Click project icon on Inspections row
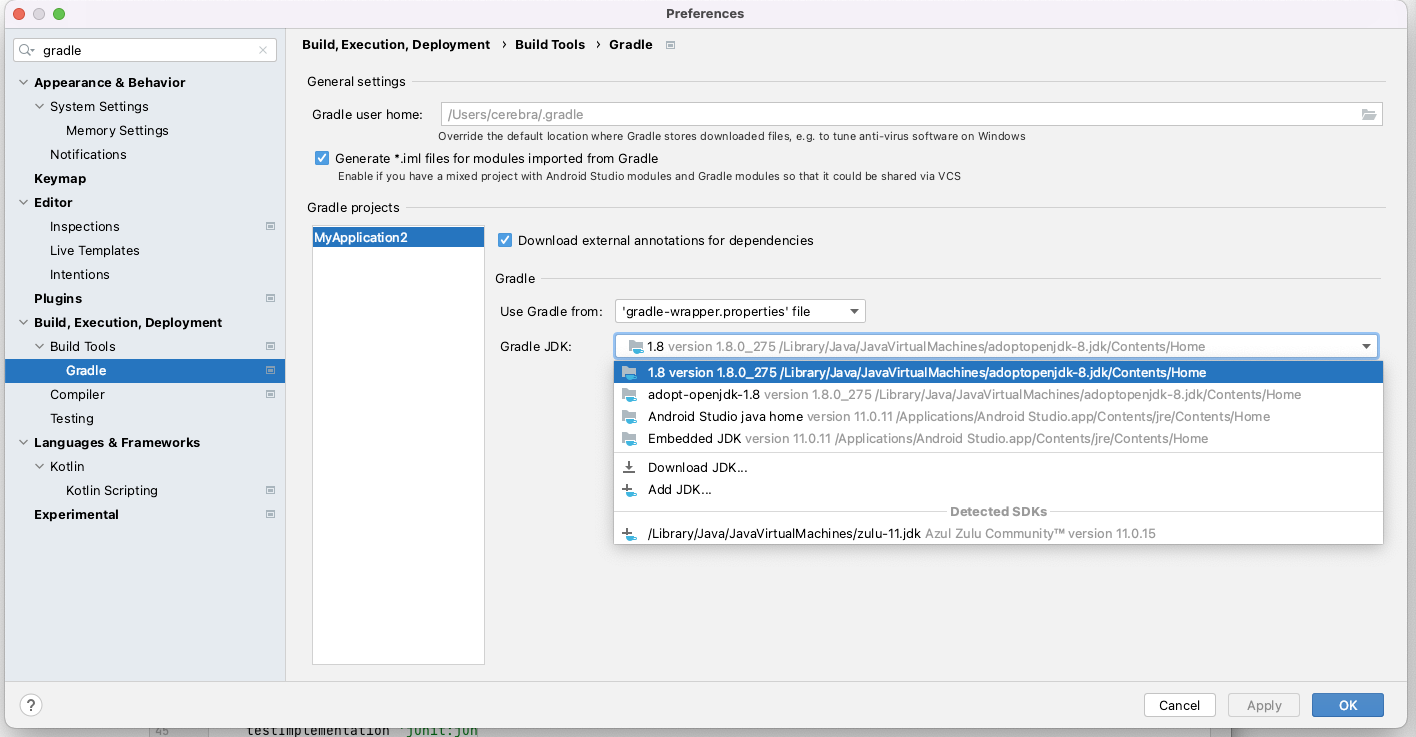Viewport: 1416px width, 737px height. pos(270,227)
